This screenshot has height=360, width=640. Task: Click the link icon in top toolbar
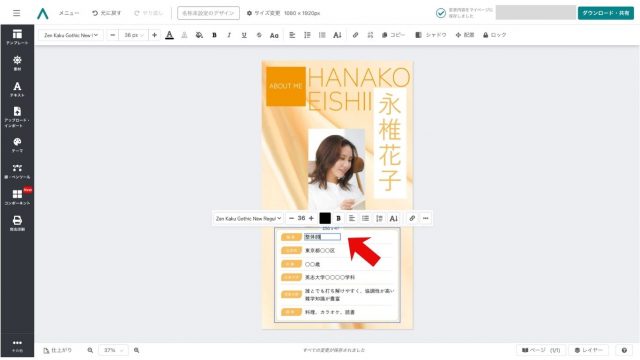[x=356, y=35]
